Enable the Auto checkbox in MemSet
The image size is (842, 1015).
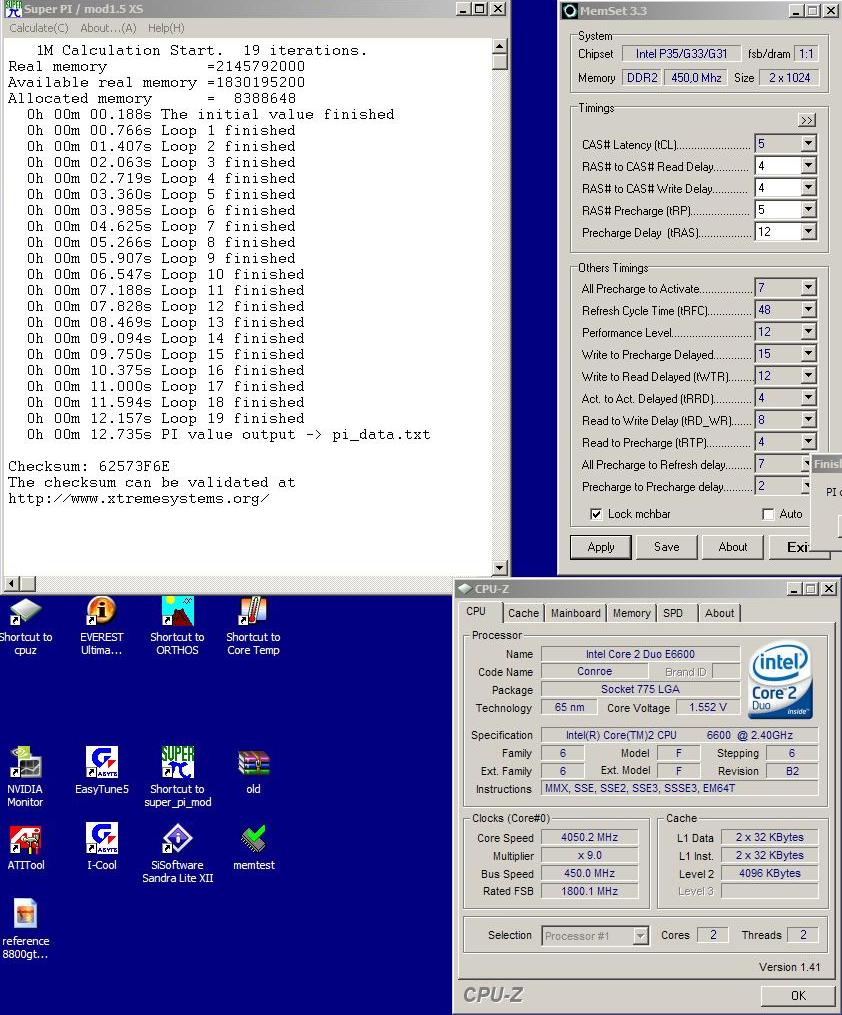point(768,514)
